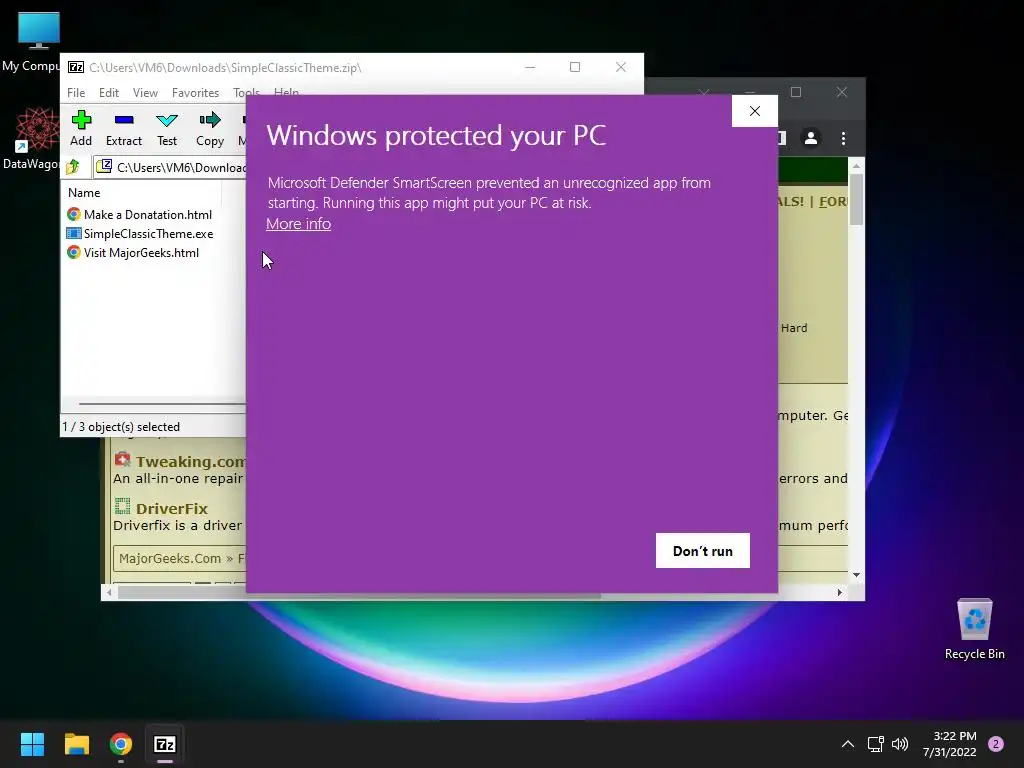
Task: Select the Visit MajorGeeks.html file
Action: click(x=133, y=252)
